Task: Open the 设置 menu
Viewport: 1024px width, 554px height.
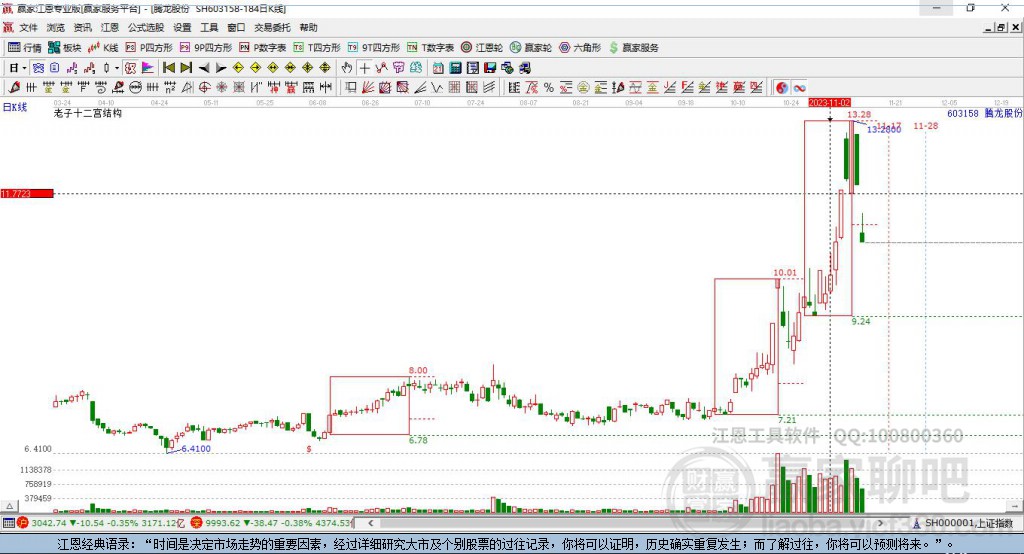Action: 182,27
